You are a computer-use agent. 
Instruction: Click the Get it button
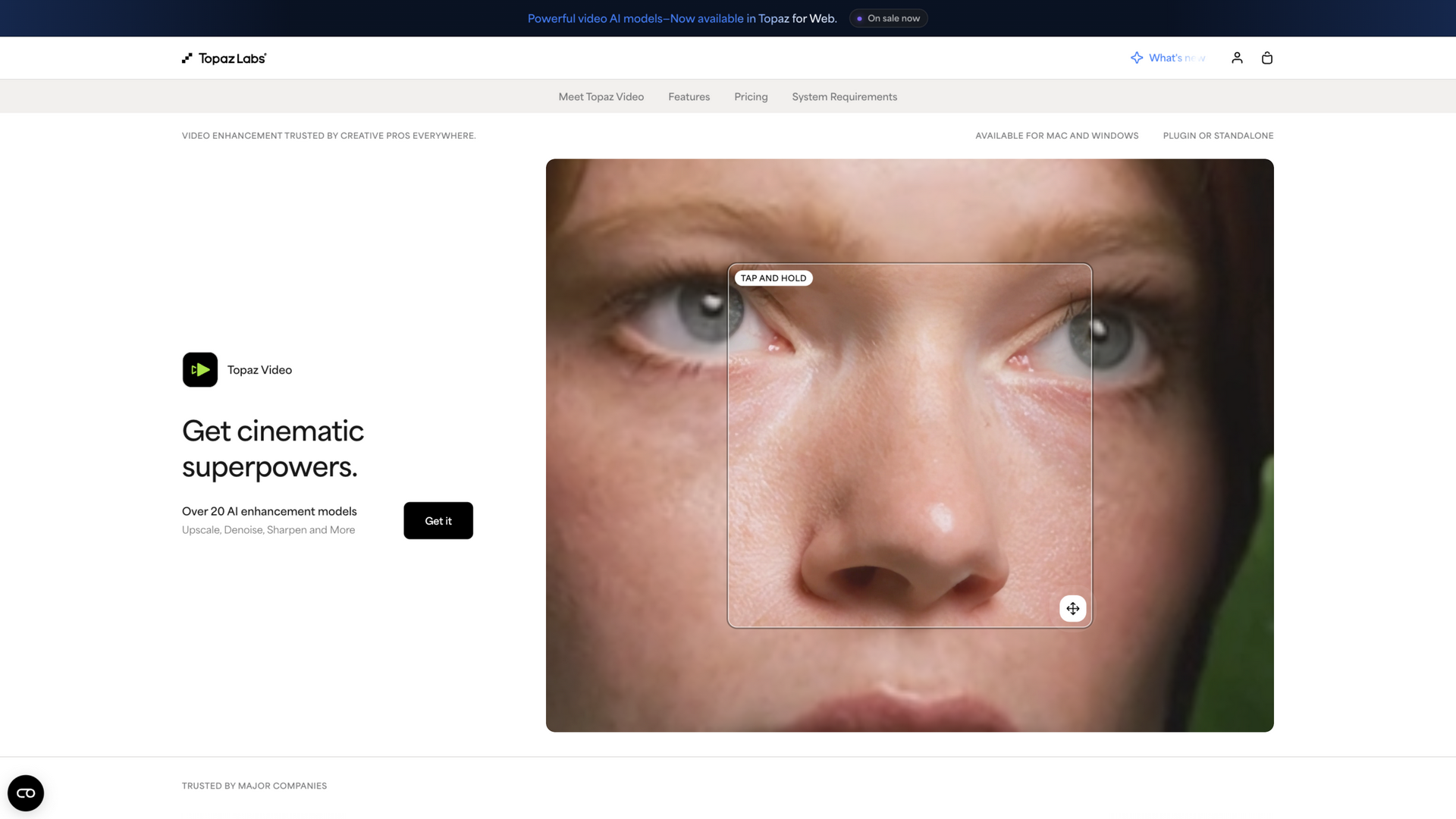coord(438,521)
